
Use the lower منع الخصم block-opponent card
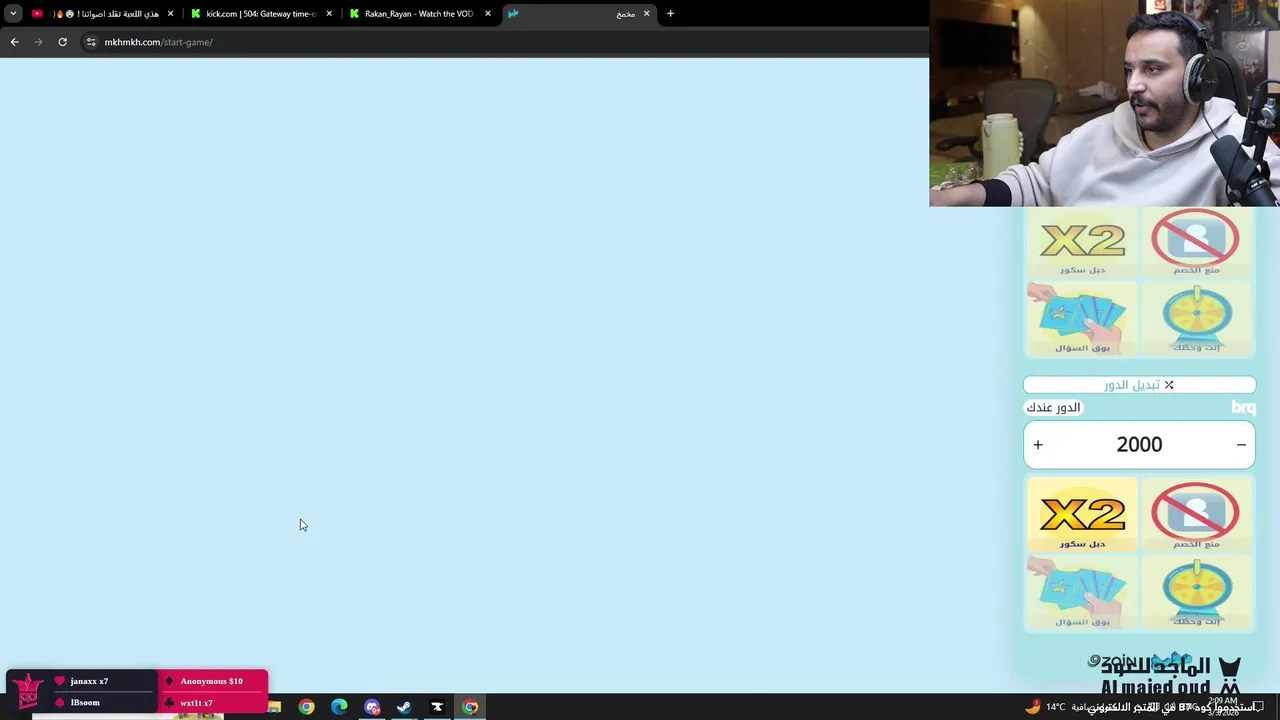click(x=1196, y=514)
